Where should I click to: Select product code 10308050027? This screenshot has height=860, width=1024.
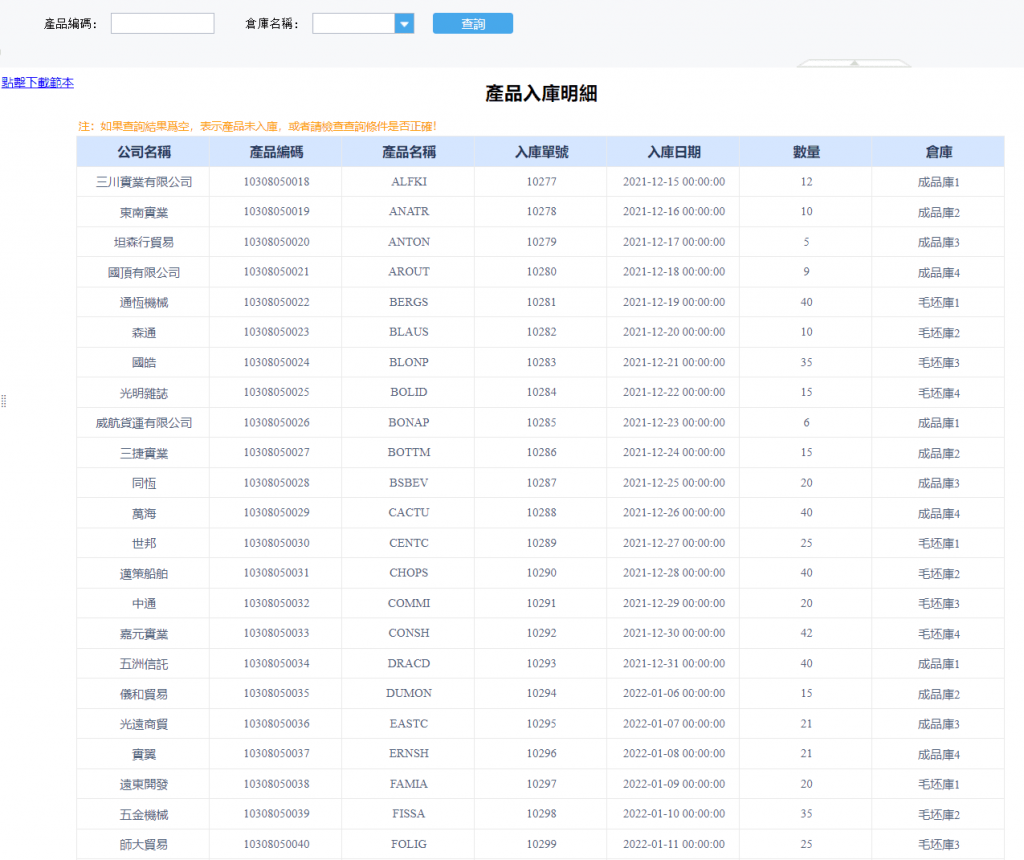276,453
